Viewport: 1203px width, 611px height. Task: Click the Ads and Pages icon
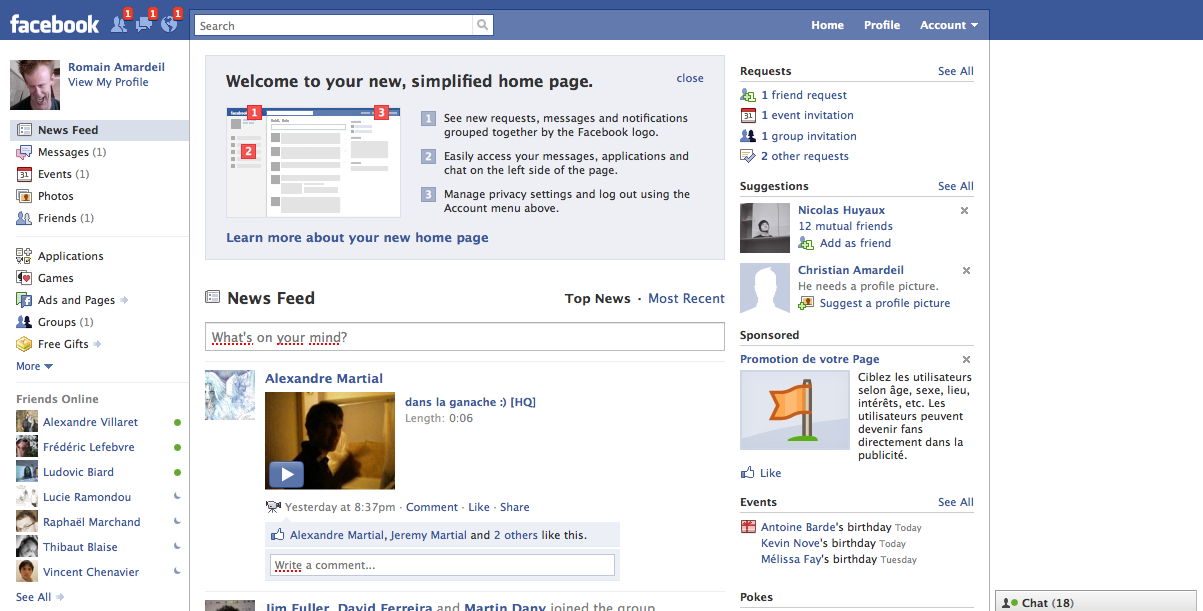(24, 300)
